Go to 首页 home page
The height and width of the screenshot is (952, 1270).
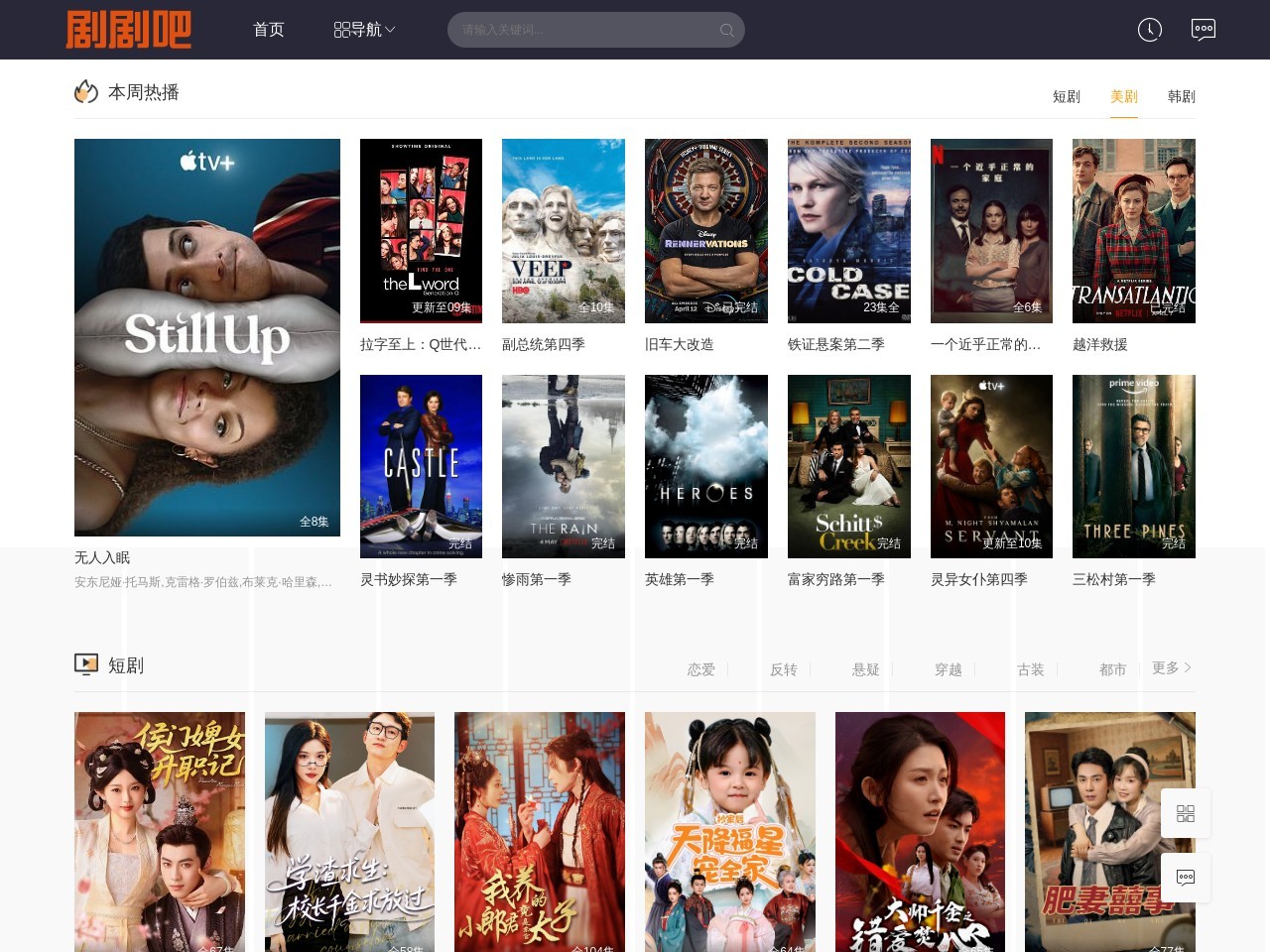coord(269,30)
